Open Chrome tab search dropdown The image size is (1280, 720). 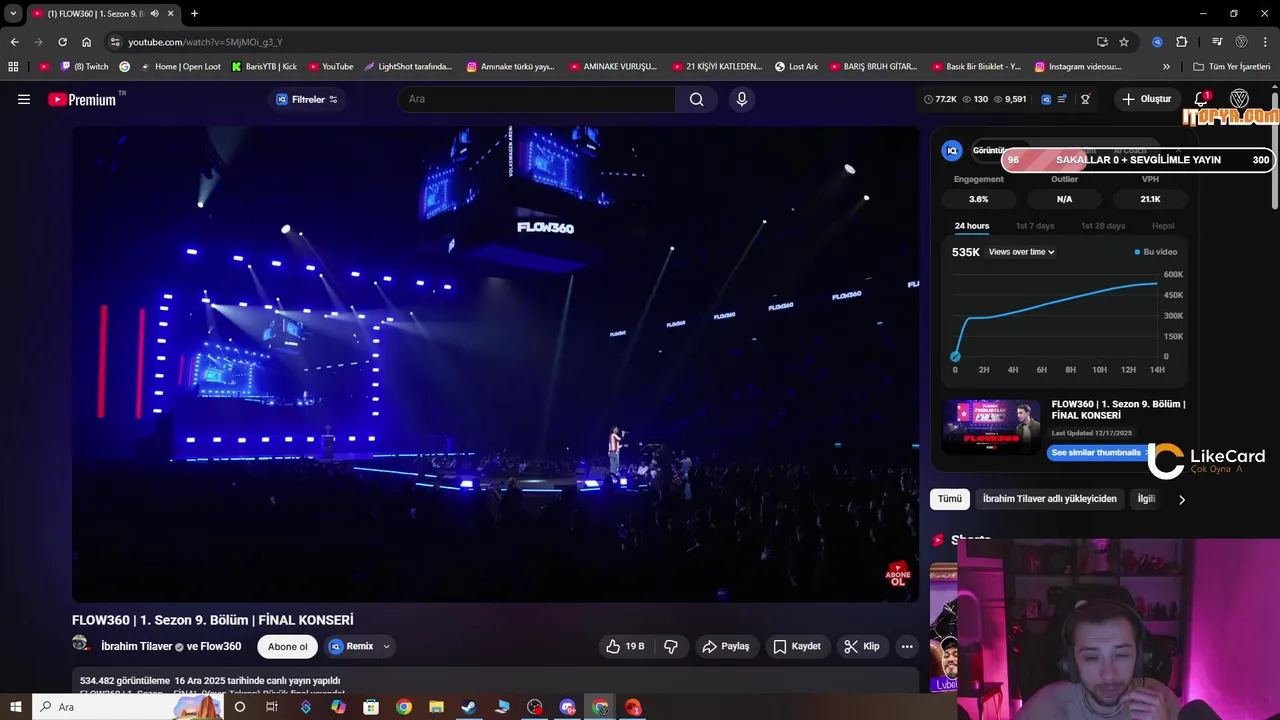(13, 14)
